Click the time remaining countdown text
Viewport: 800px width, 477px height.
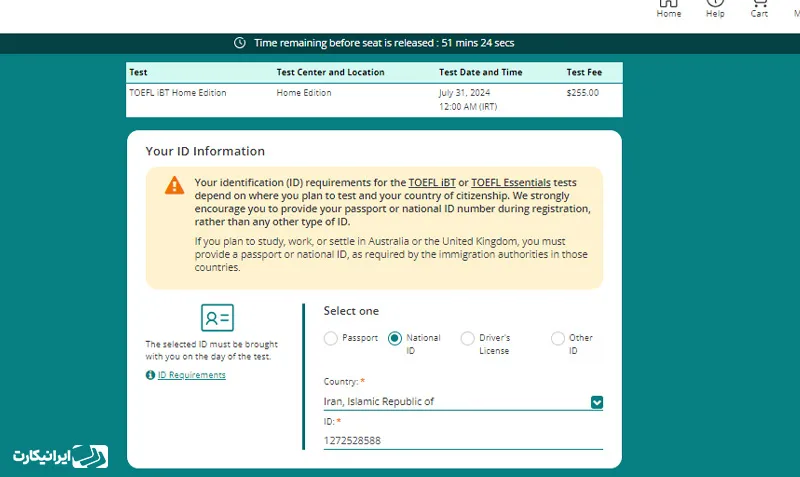pyautogui.click(x=384, y=43)
